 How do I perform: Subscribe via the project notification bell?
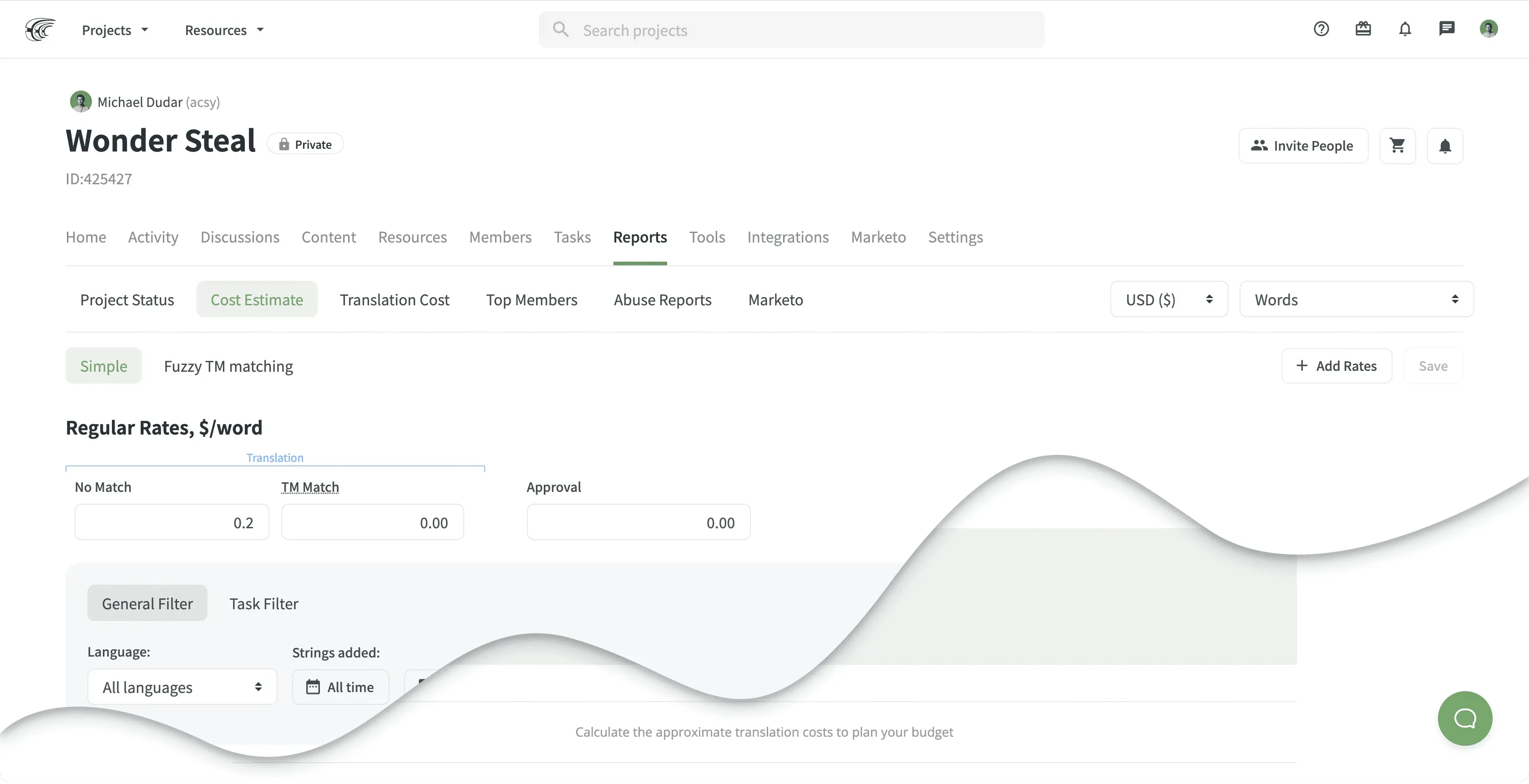pyautogui.click(x=1445, y=146)
